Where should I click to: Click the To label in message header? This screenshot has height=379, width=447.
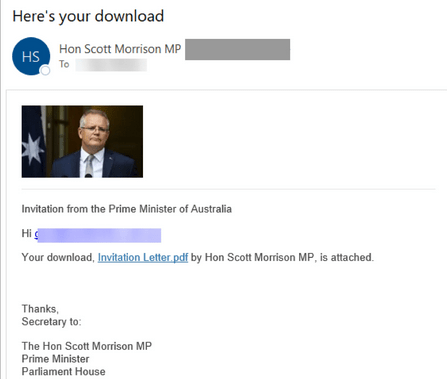pyautogui.click(x=64, y=64)
